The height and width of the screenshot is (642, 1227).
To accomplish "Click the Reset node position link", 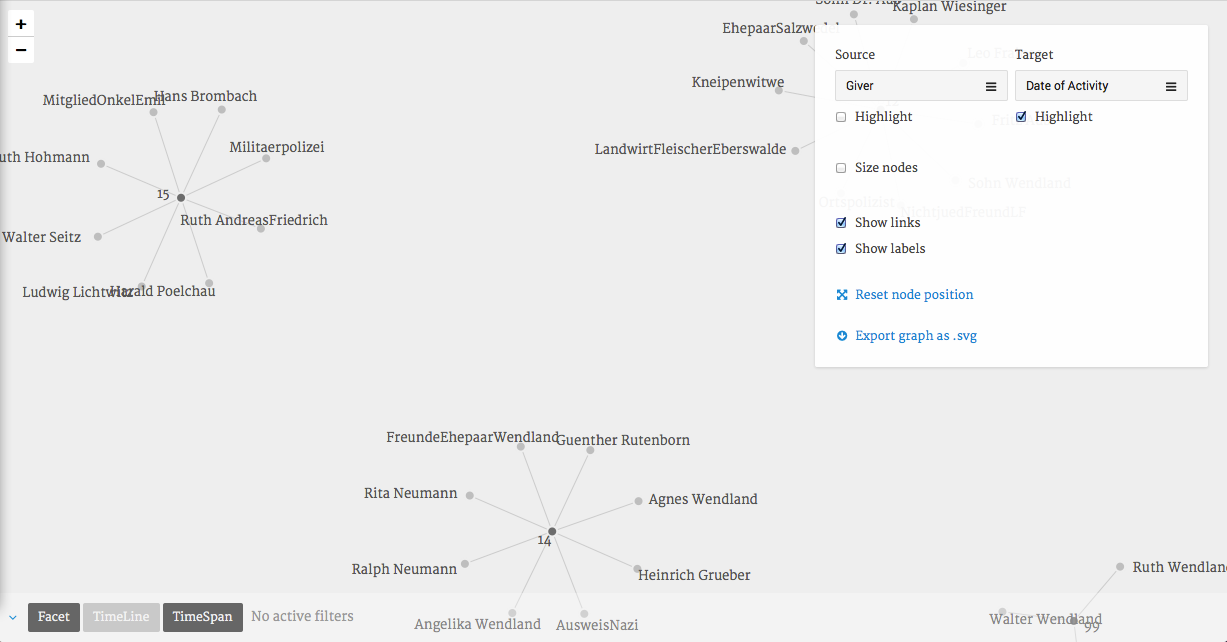I will (x=914, y=295).
